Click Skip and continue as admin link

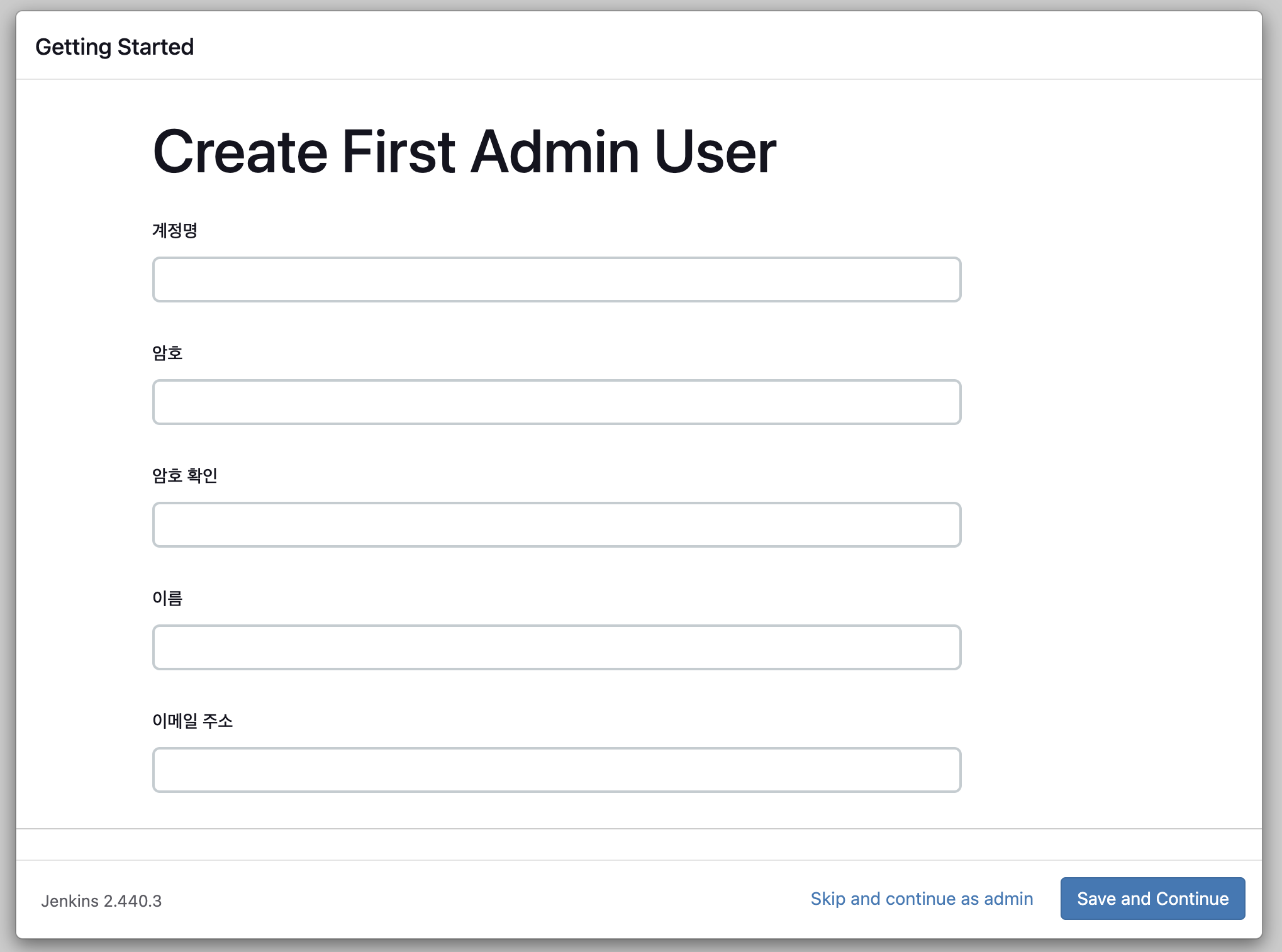(921, 899)
